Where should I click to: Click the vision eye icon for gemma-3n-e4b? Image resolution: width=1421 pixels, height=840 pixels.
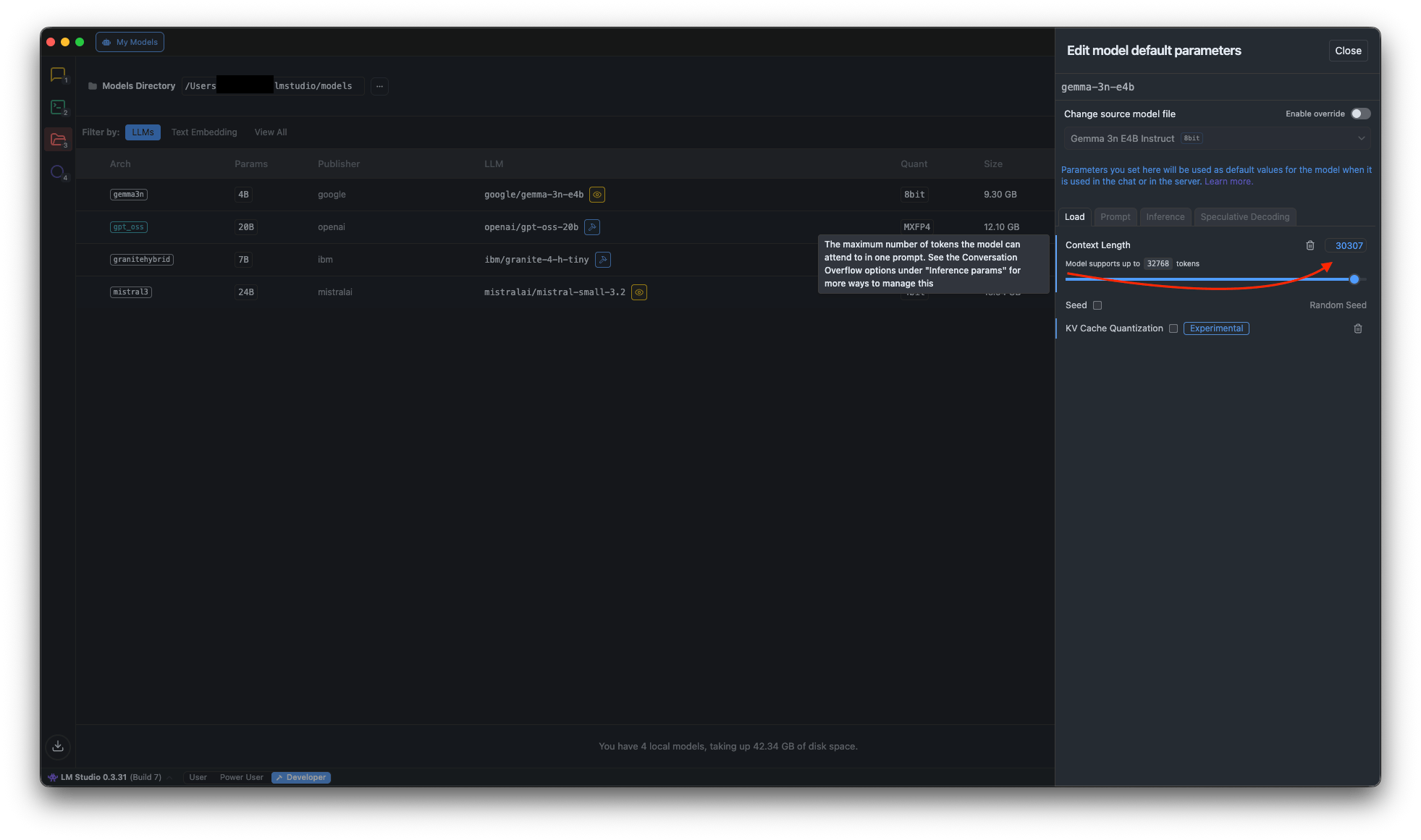597,195
